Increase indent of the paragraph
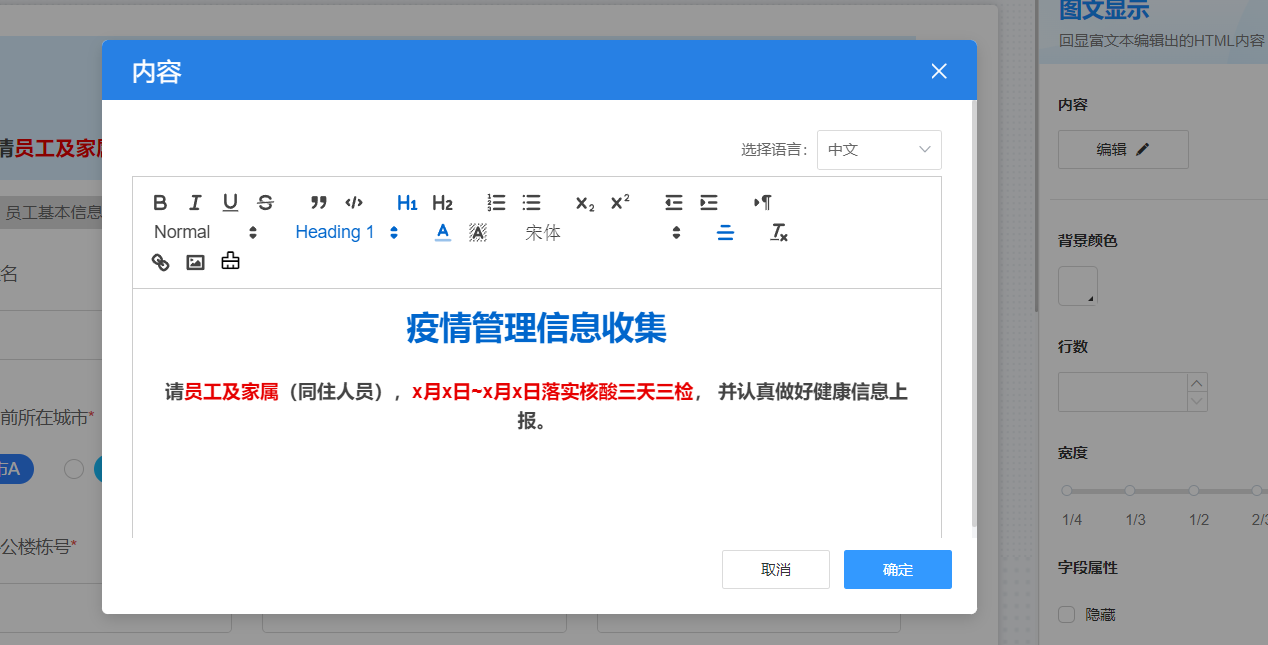1268x645 pixels. [709, 203]
